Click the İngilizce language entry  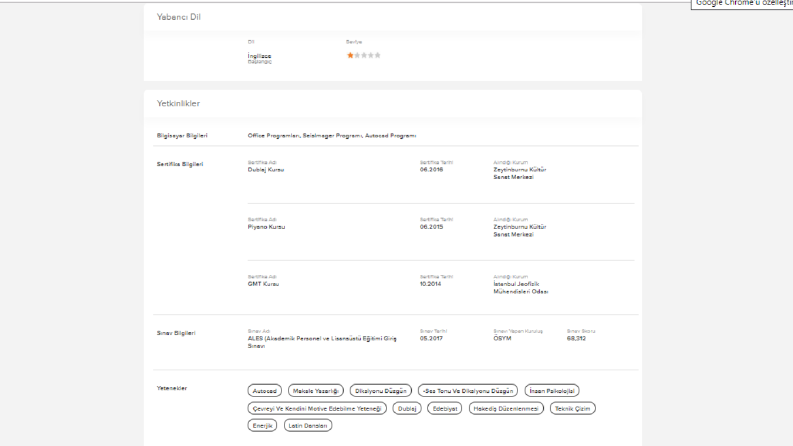pos(259,56)
